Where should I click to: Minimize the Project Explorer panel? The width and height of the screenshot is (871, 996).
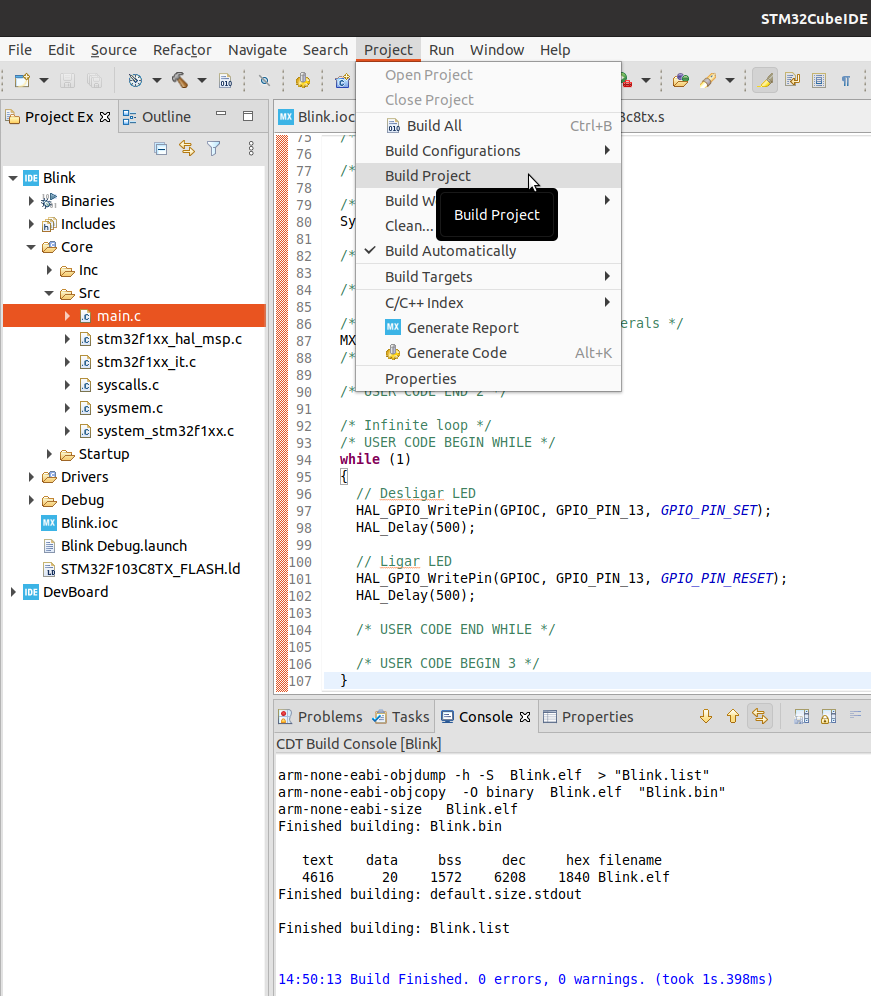pyautogui.click(x=221, y=114)
